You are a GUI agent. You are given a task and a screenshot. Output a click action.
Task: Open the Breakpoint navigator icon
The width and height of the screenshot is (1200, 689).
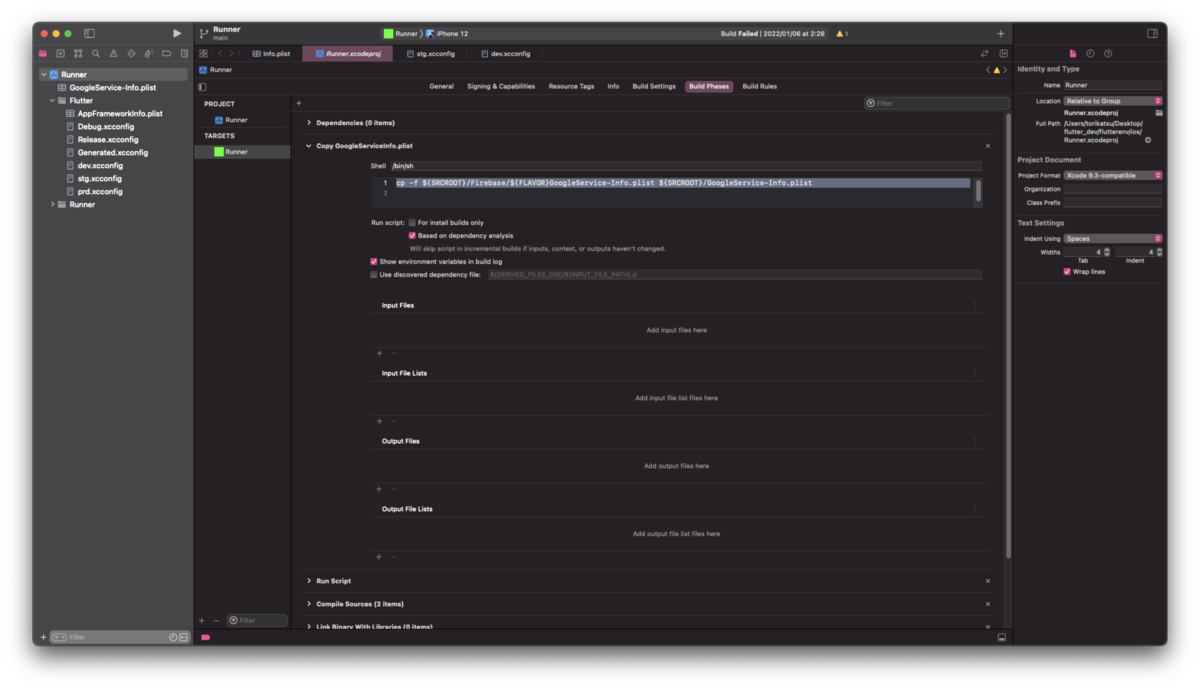(166, 53)
